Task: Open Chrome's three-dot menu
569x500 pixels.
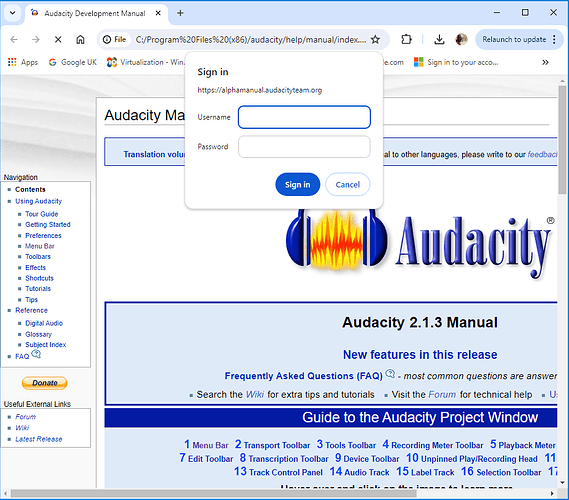Action: pyautogui.click(x=554, y=40)
